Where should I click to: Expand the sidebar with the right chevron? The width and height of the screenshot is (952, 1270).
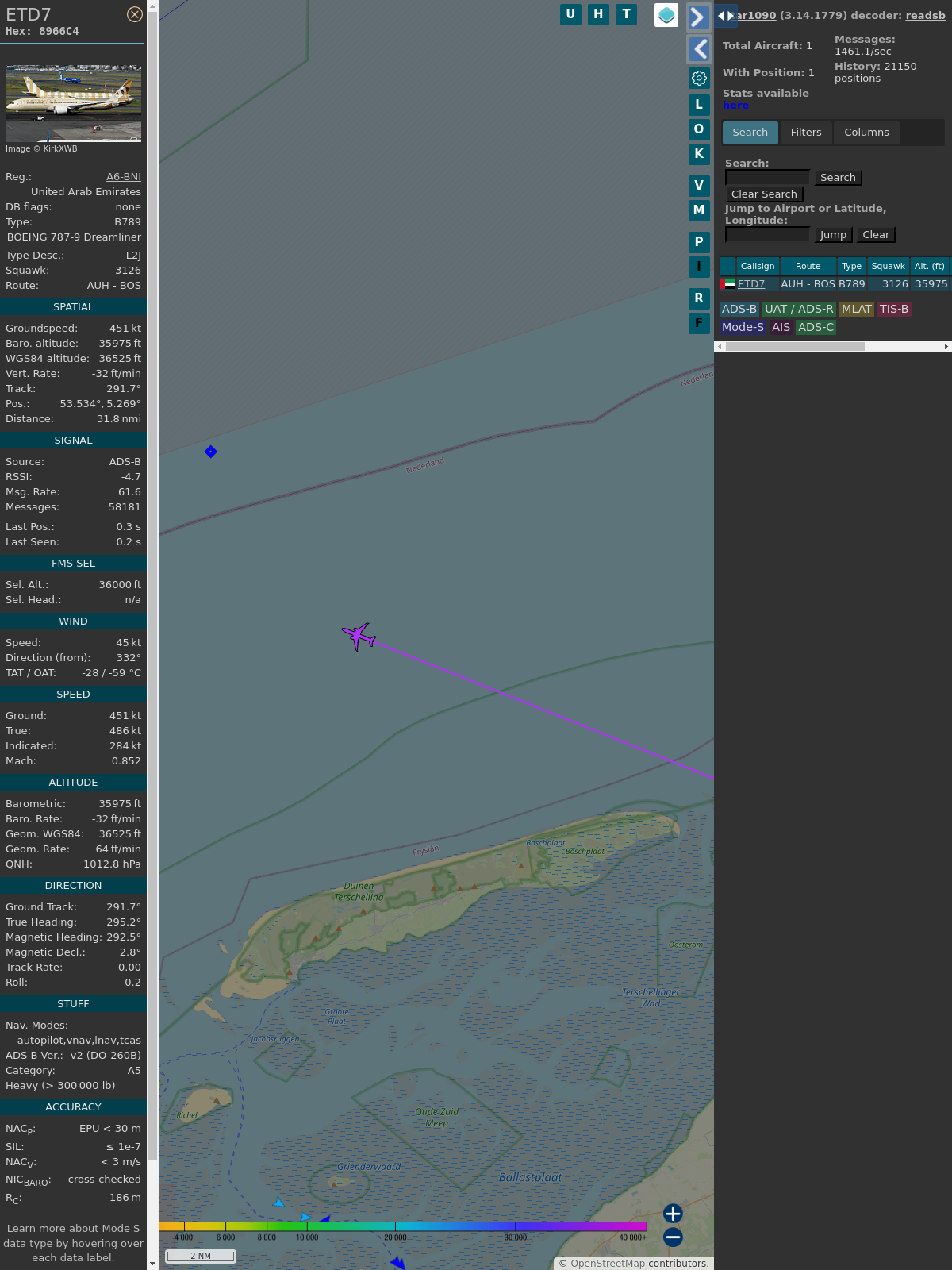697,17
